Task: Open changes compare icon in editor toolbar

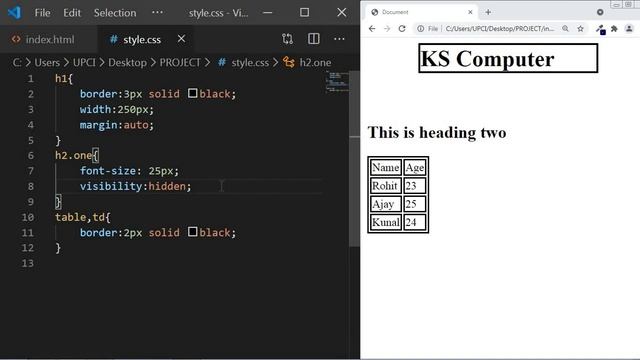Action: pos(287,39)
